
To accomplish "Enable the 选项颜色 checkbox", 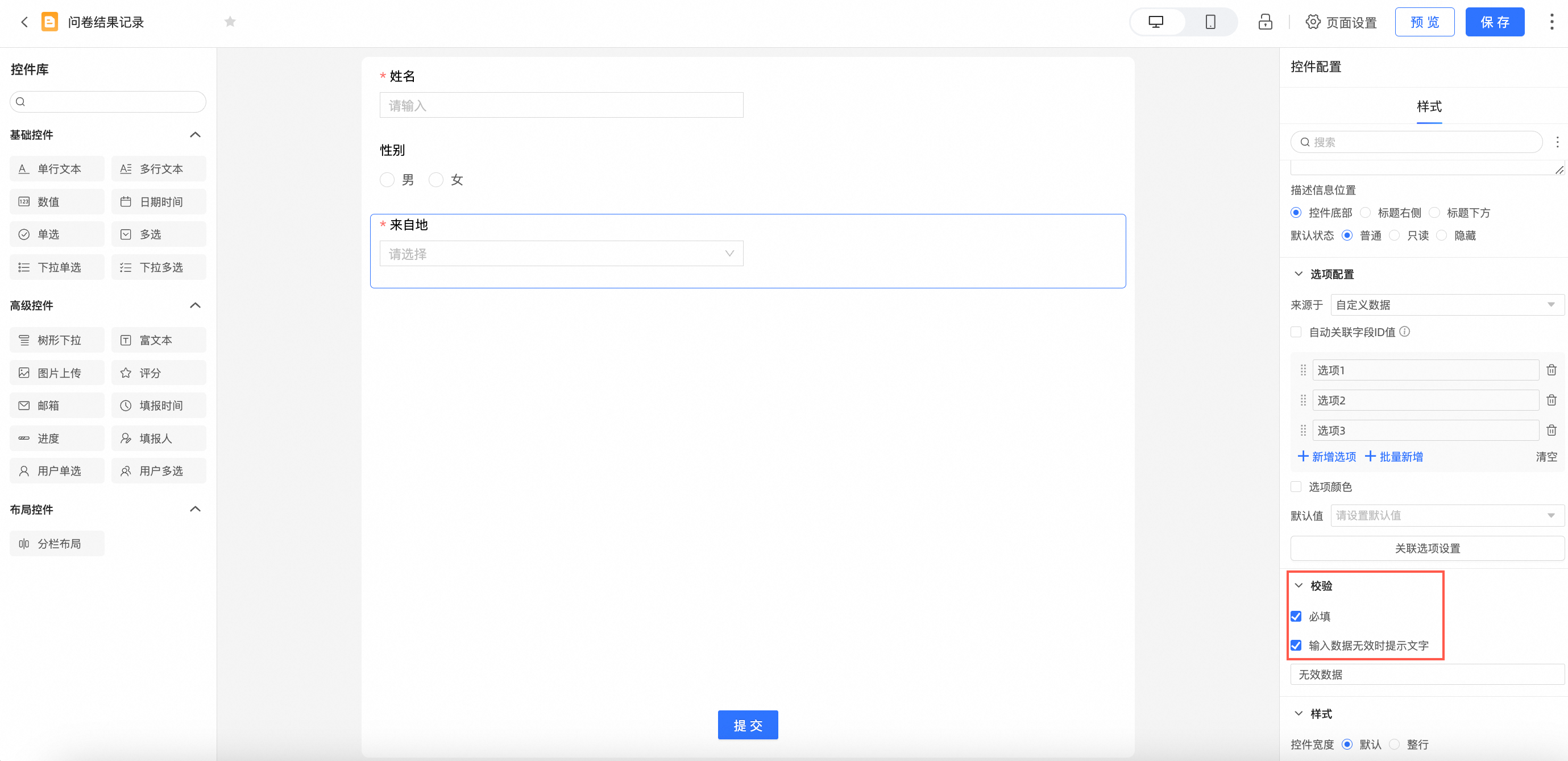I will [1296, 486].
